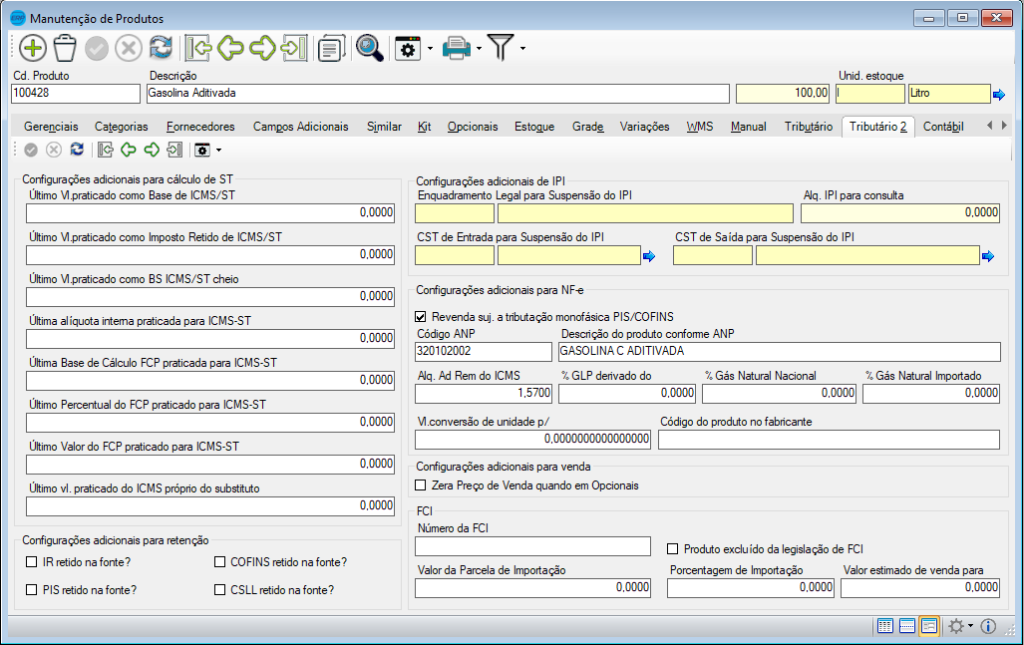Switch to grid view in status bar
Viewport: 1024px width, 645px height.
[x=885, y=626]
